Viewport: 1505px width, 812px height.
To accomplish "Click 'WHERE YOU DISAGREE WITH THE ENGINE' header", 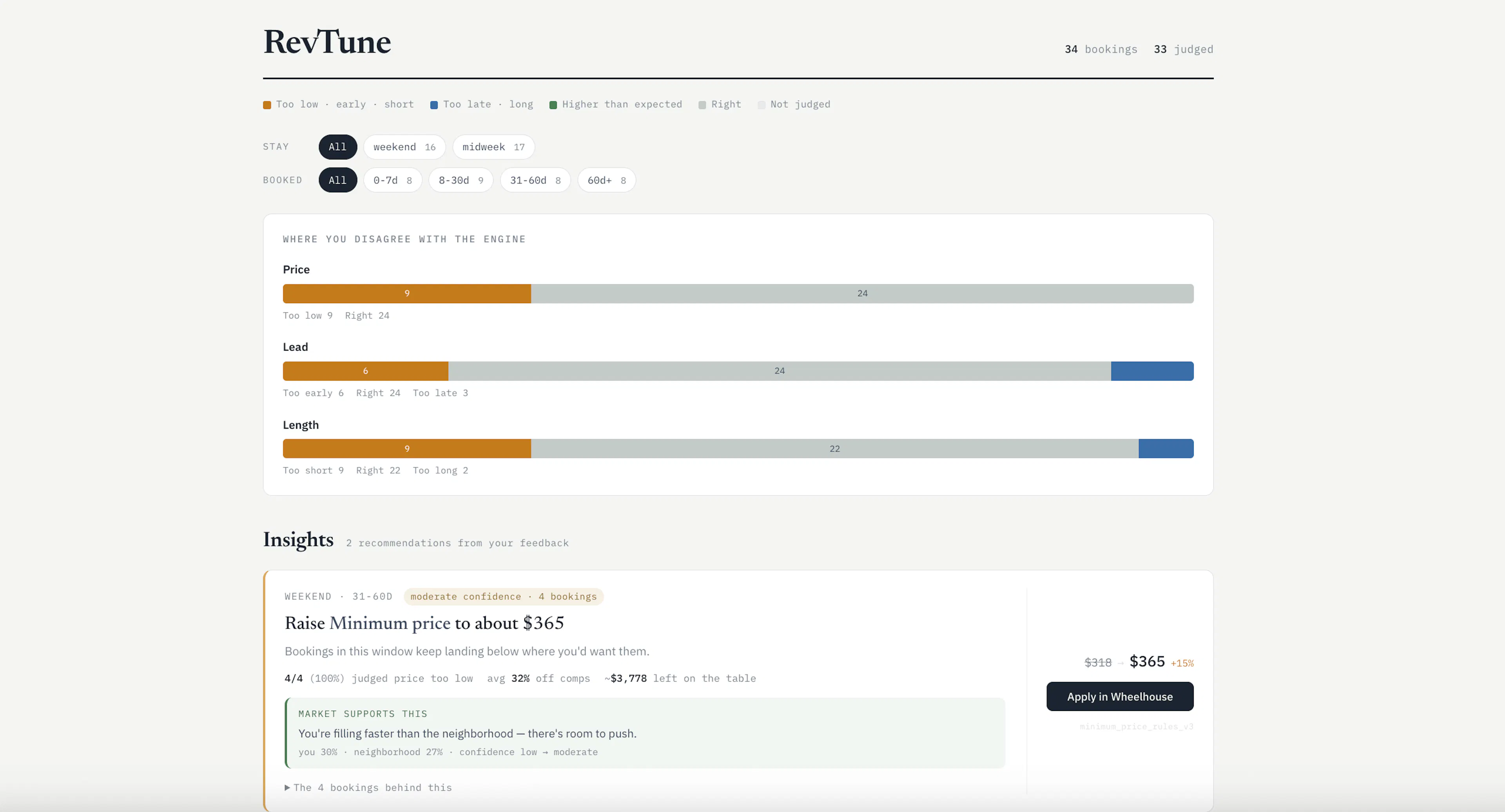I will (x=404, y=239).
